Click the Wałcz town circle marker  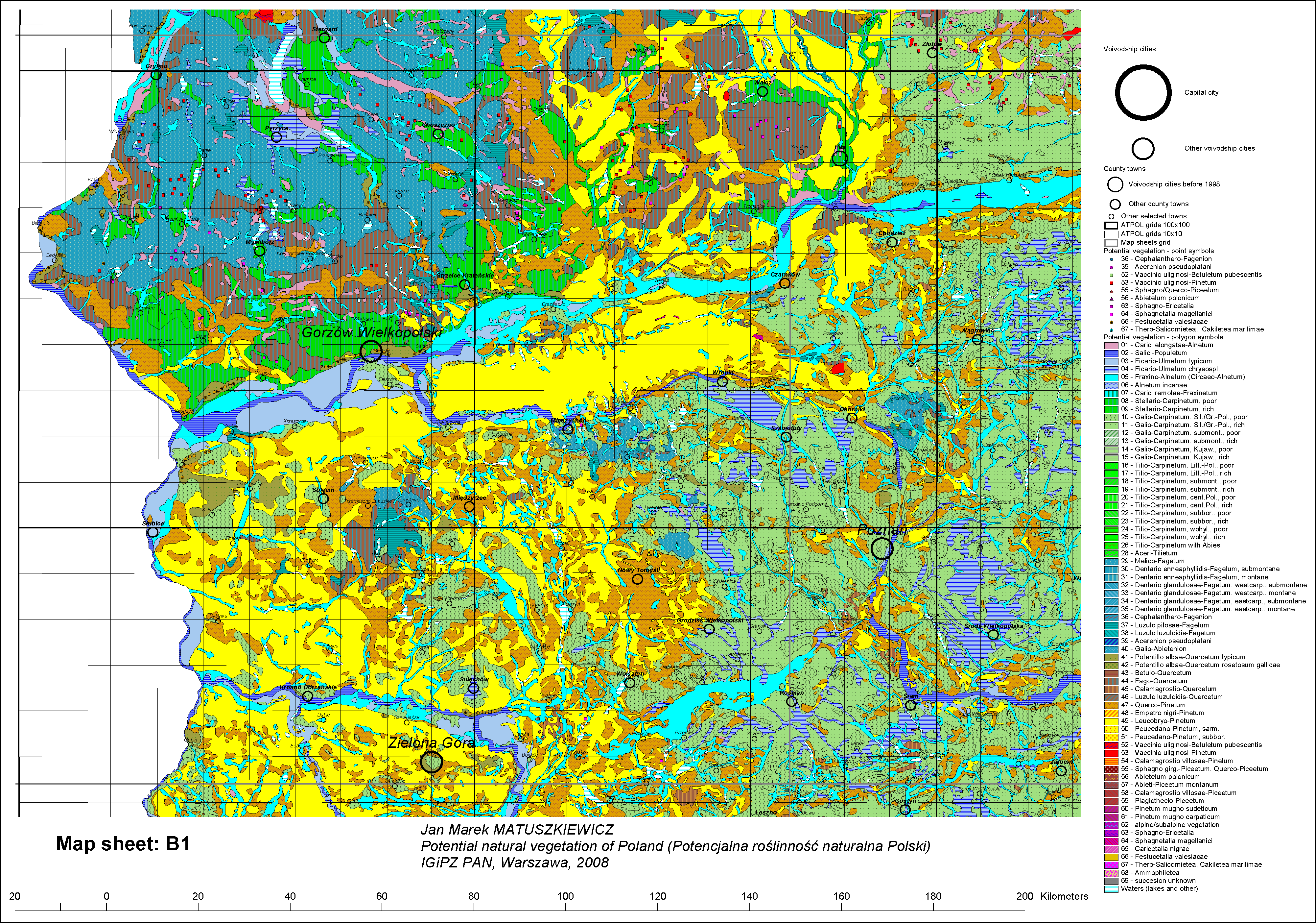(x=762, y=91)
